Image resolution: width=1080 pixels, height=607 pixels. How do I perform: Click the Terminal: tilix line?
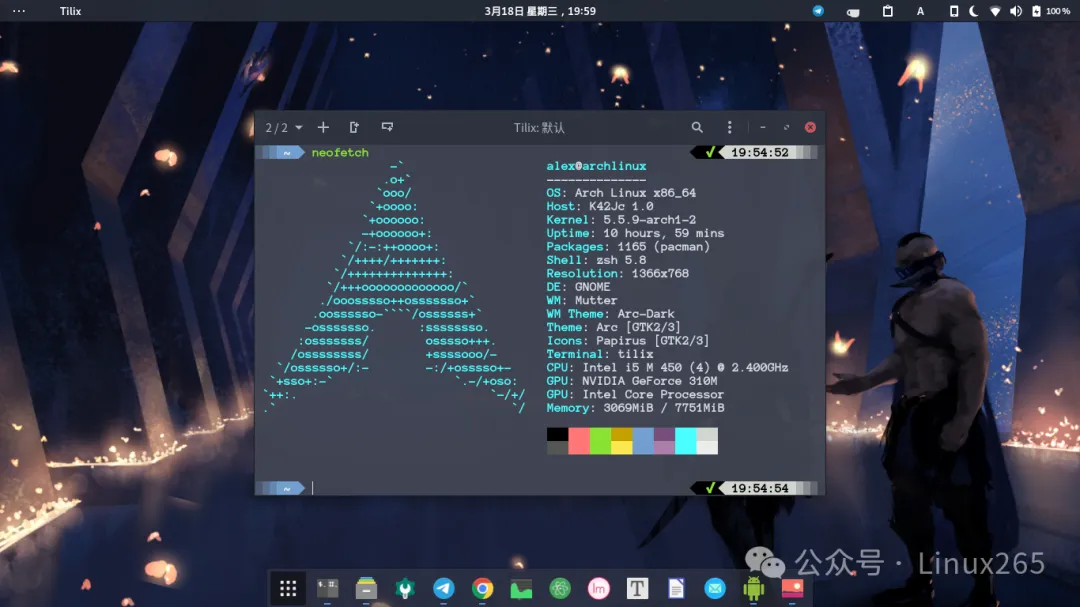(600, 354)
